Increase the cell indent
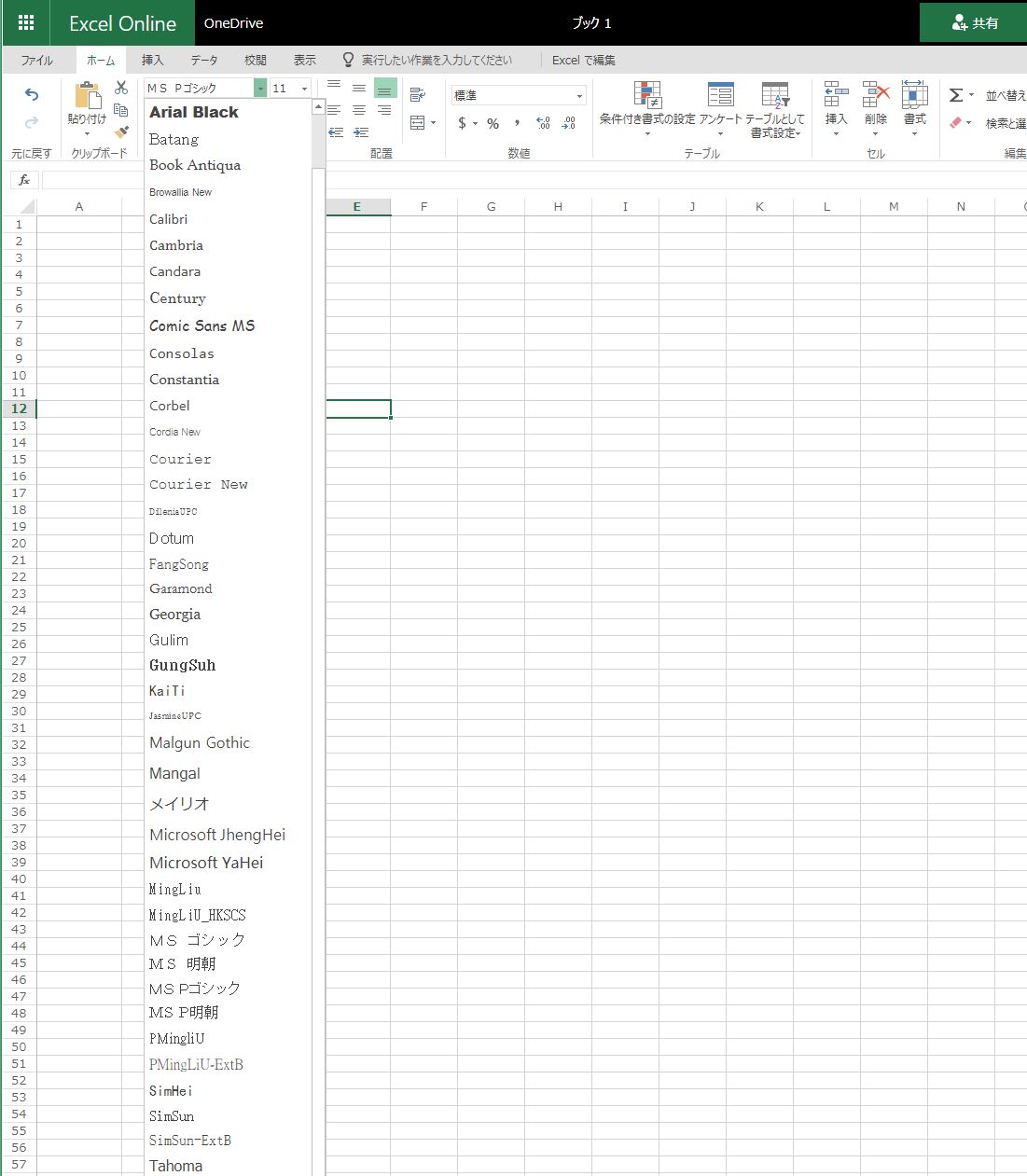Image resolution: width=1027 pixels, height=1176 pixels. click(361, 132)
